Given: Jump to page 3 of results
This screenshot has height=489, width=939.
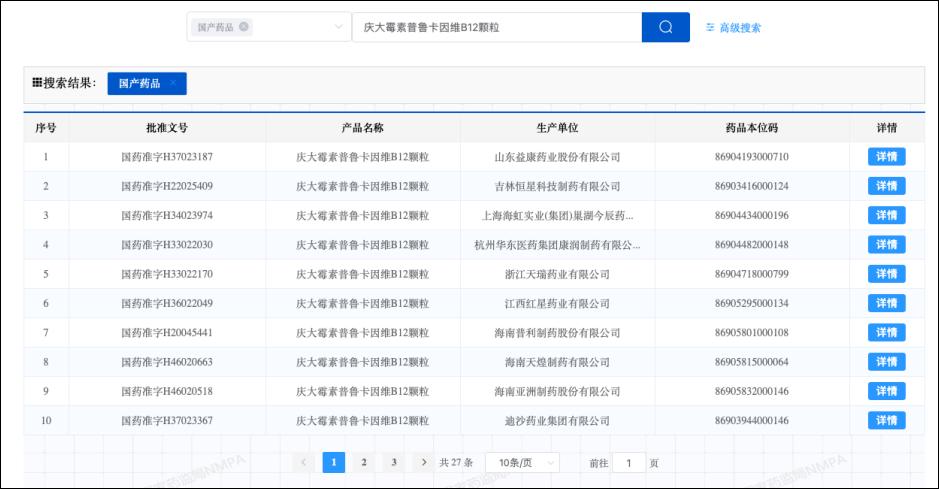Looking at the screenshot, I should pos(394,462).
